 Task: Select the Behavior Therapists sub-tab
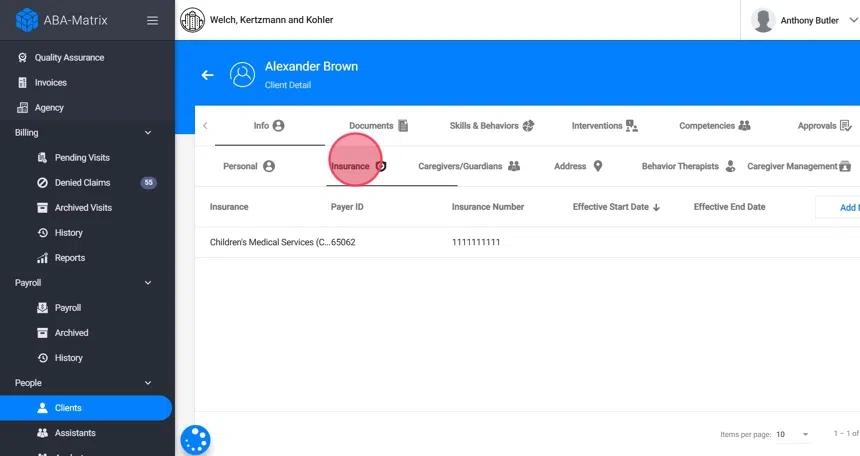689,166
